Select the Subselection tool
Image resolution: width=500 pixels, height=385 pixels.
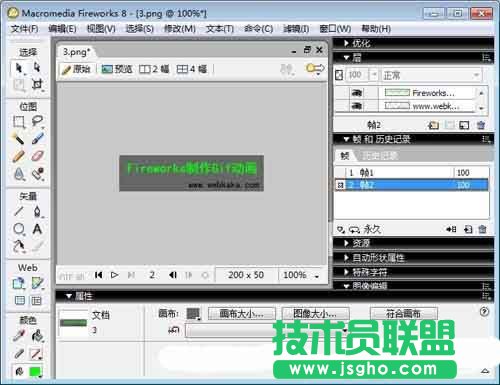pyautogui.click(x=37, y=67)
